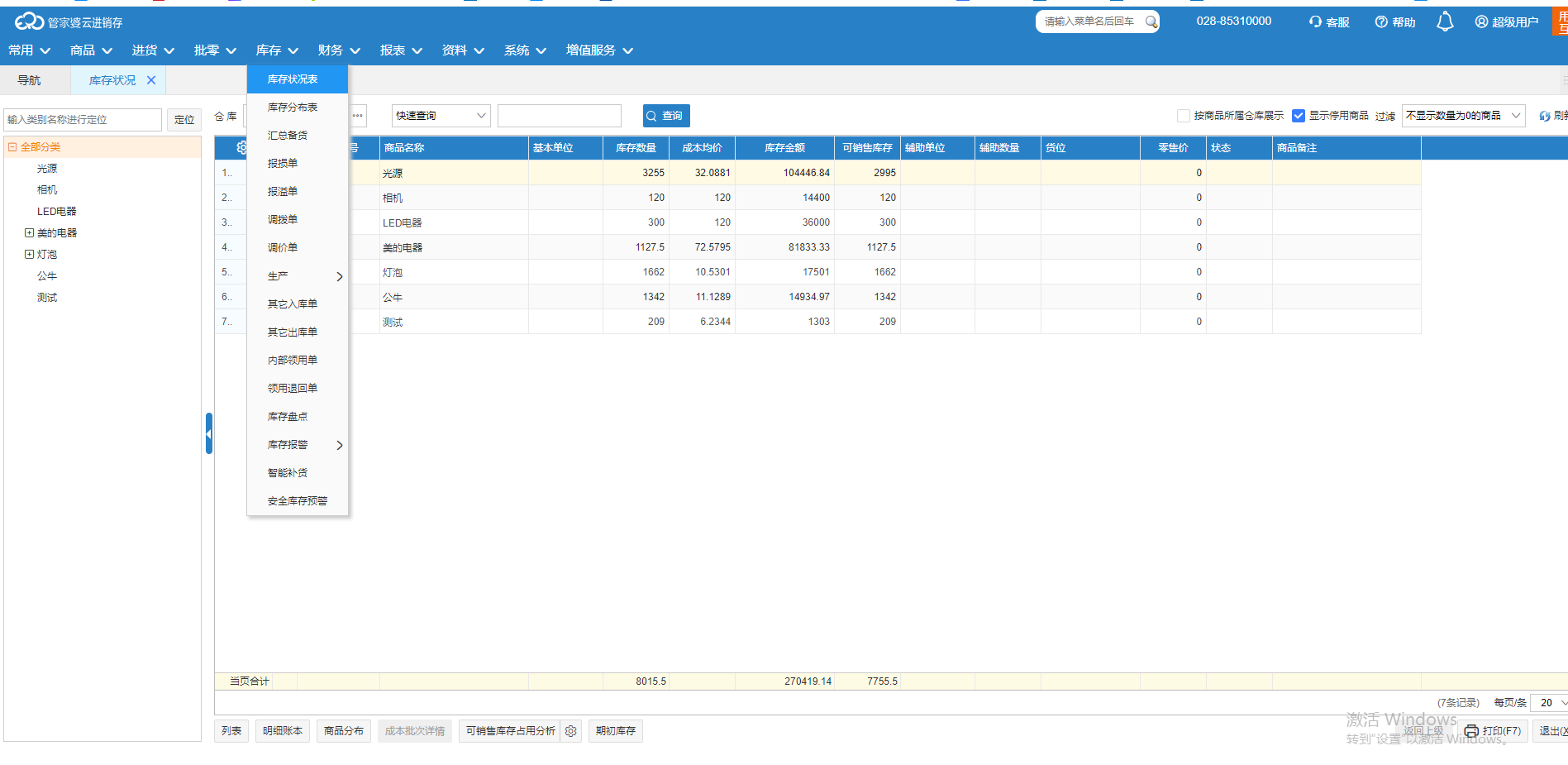Collapse the 全部分类 tree root
This screenshot has height=765, width=1568.
tap(12, 147)
